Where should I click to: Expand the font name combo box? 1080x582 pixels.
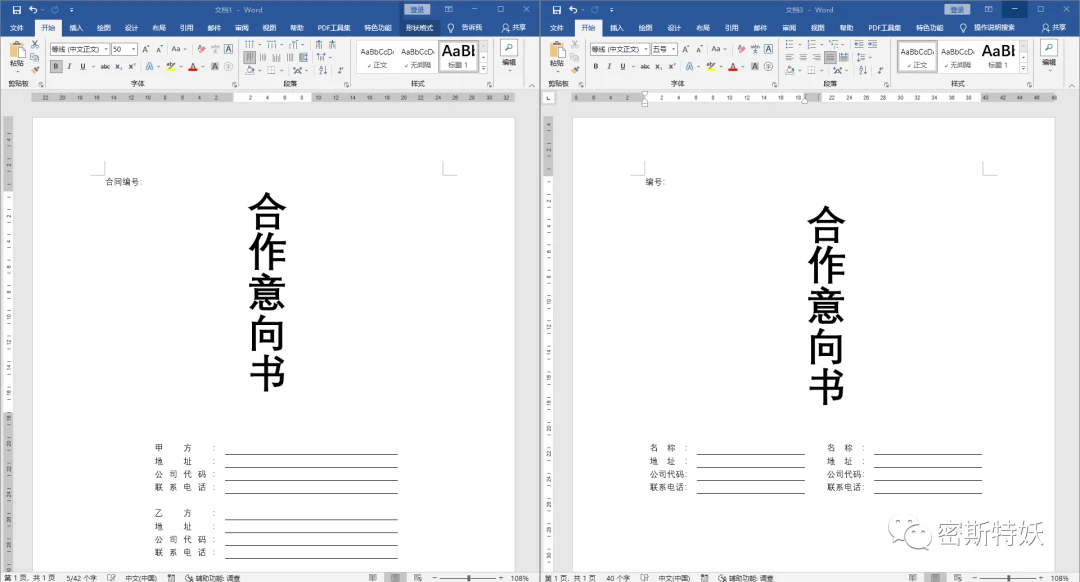(107, 49)
